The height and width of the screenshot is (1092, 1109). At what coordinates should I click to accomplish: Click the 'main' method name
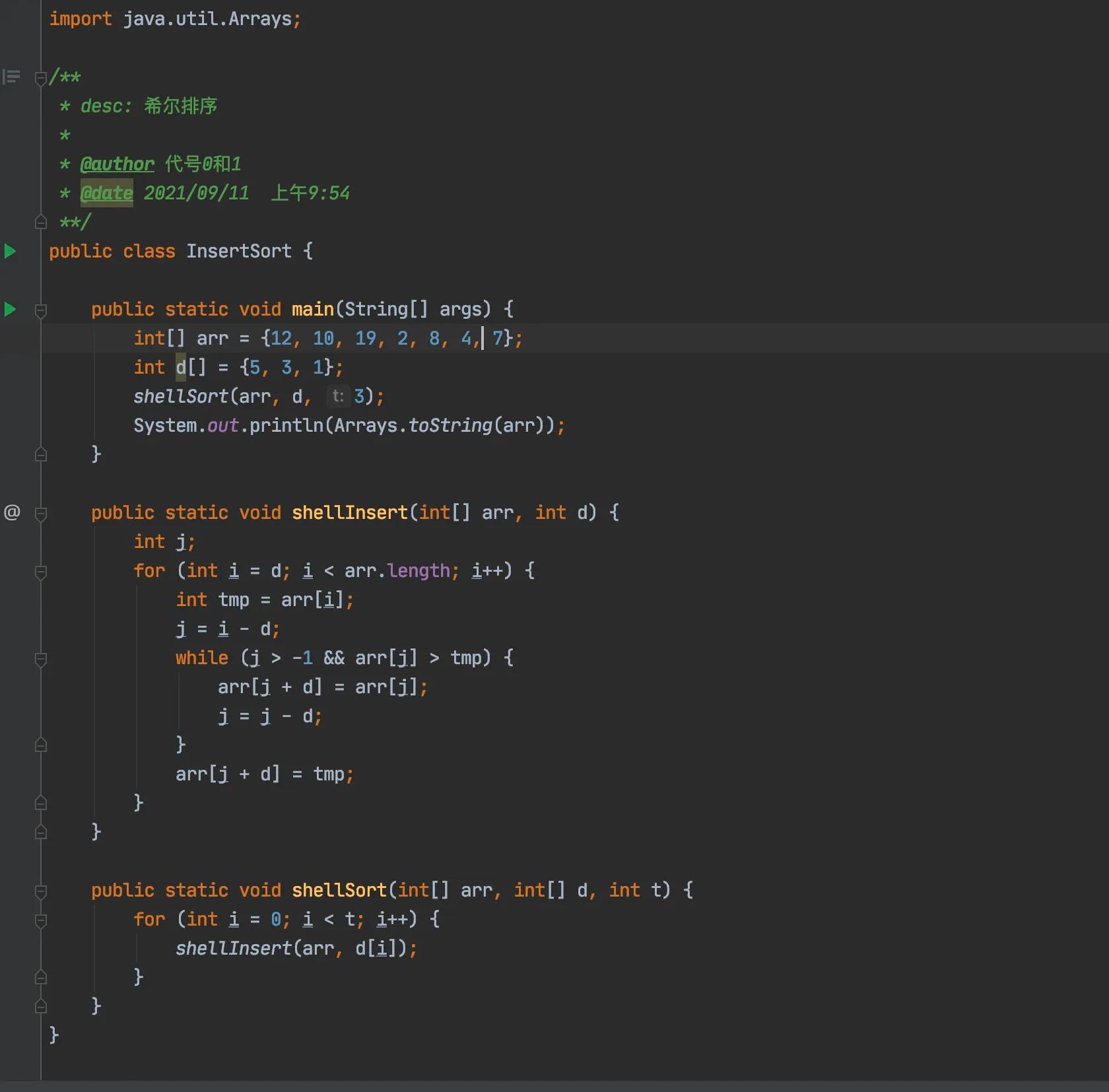313,309
